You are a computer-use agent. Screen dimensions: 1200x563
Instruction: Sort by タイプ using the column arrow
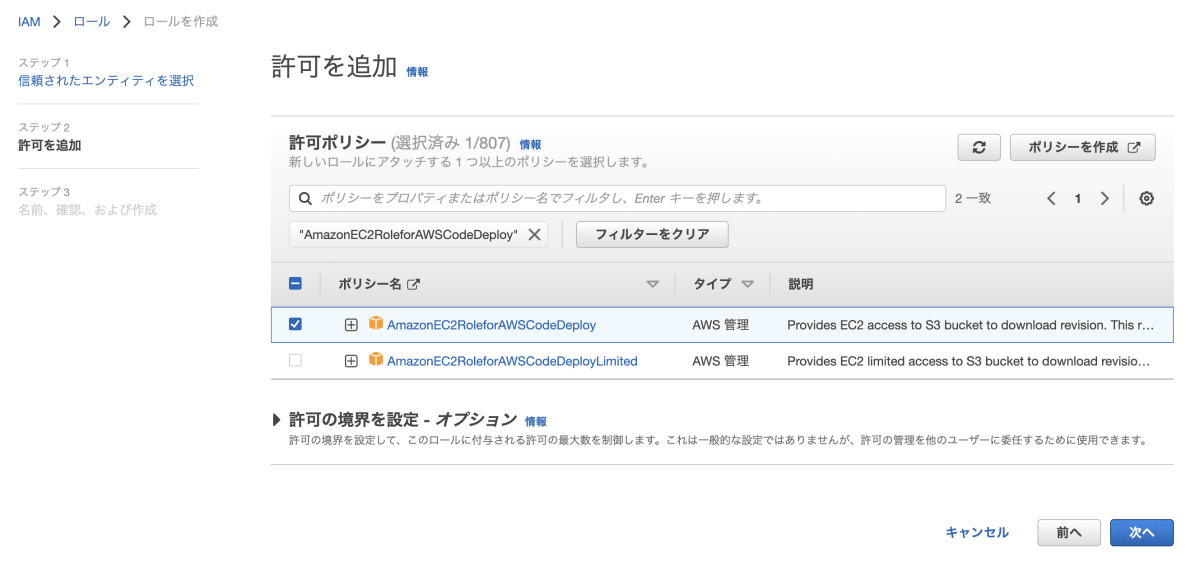[747, 284]
